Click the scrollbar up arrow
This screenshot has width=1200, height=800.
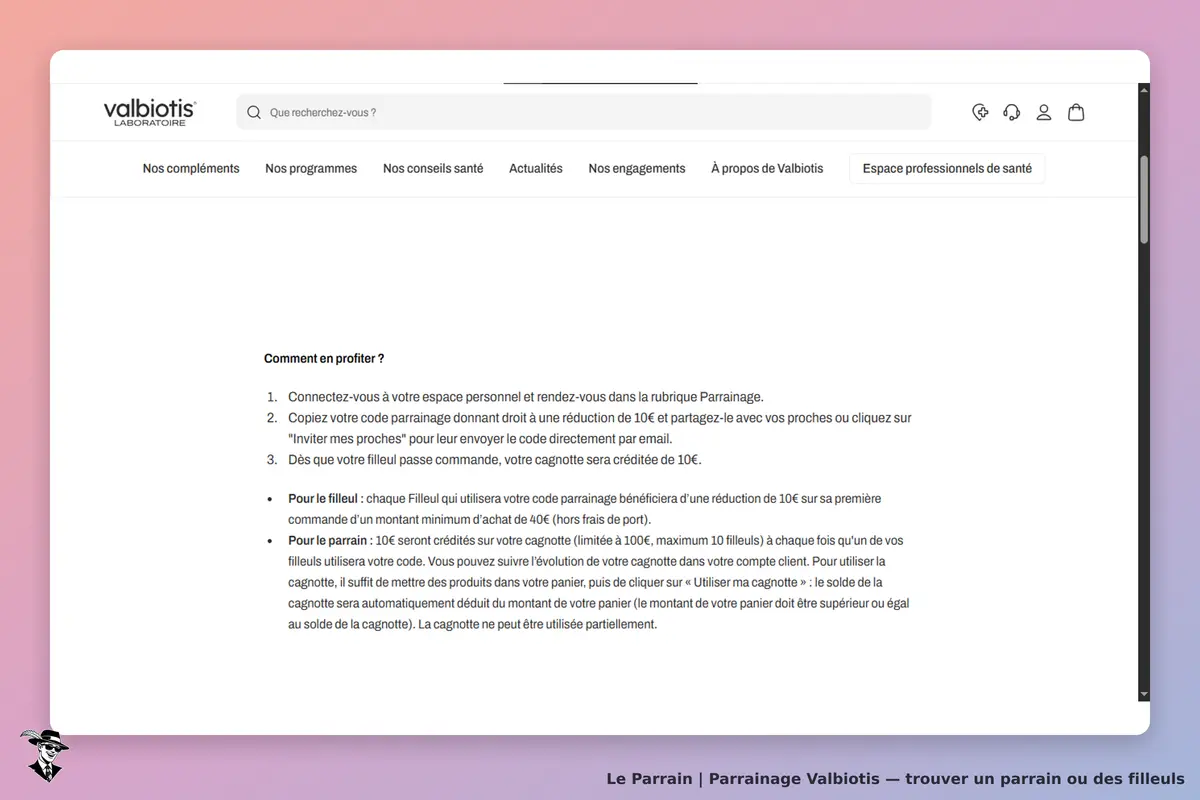pyautogui.click(x=1144, y=90)
